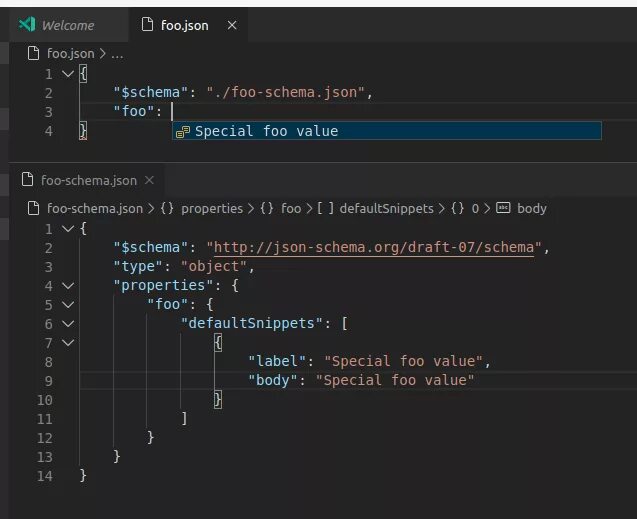The height and width of the screenshot is (519, 637).
Task: Click array icon before defaultSnippets breadcrumb
Action: (325, 208)
